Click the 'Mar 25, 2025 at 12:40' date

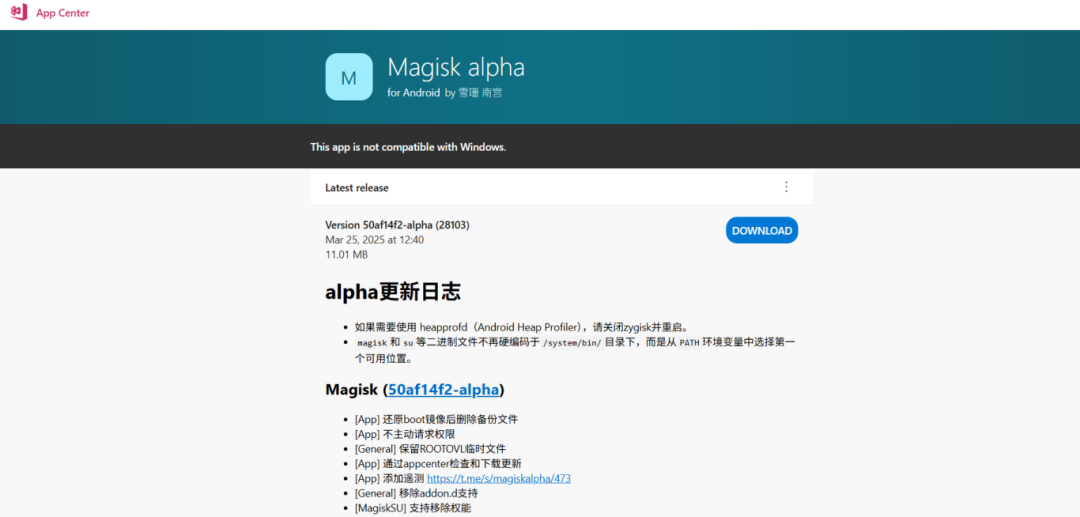pos(375,240)
